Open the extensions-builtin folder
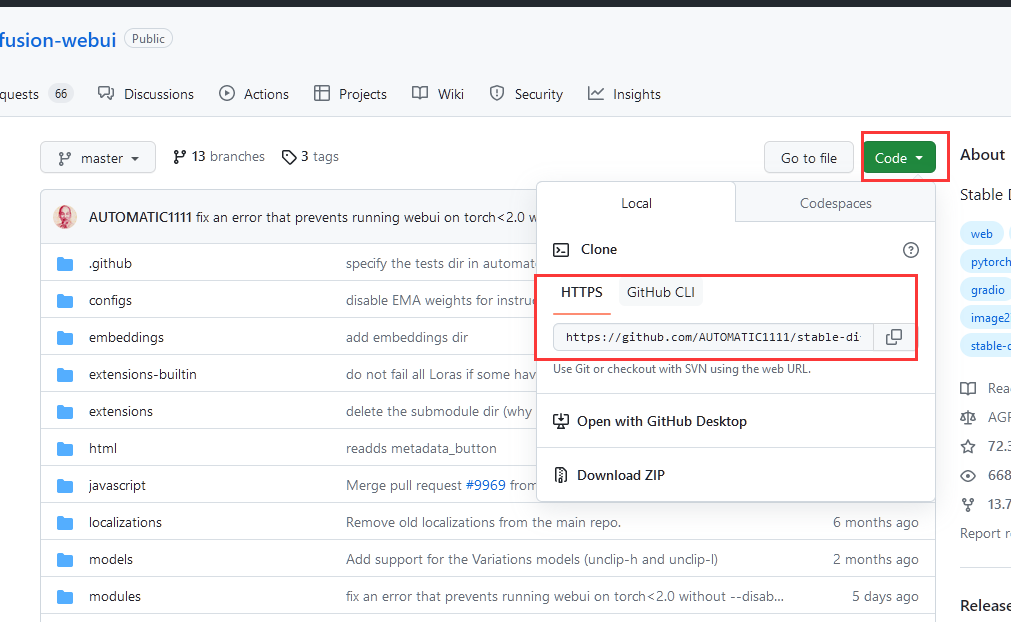This screenshot has height=622, width=1011. click(x=142, y=374)
